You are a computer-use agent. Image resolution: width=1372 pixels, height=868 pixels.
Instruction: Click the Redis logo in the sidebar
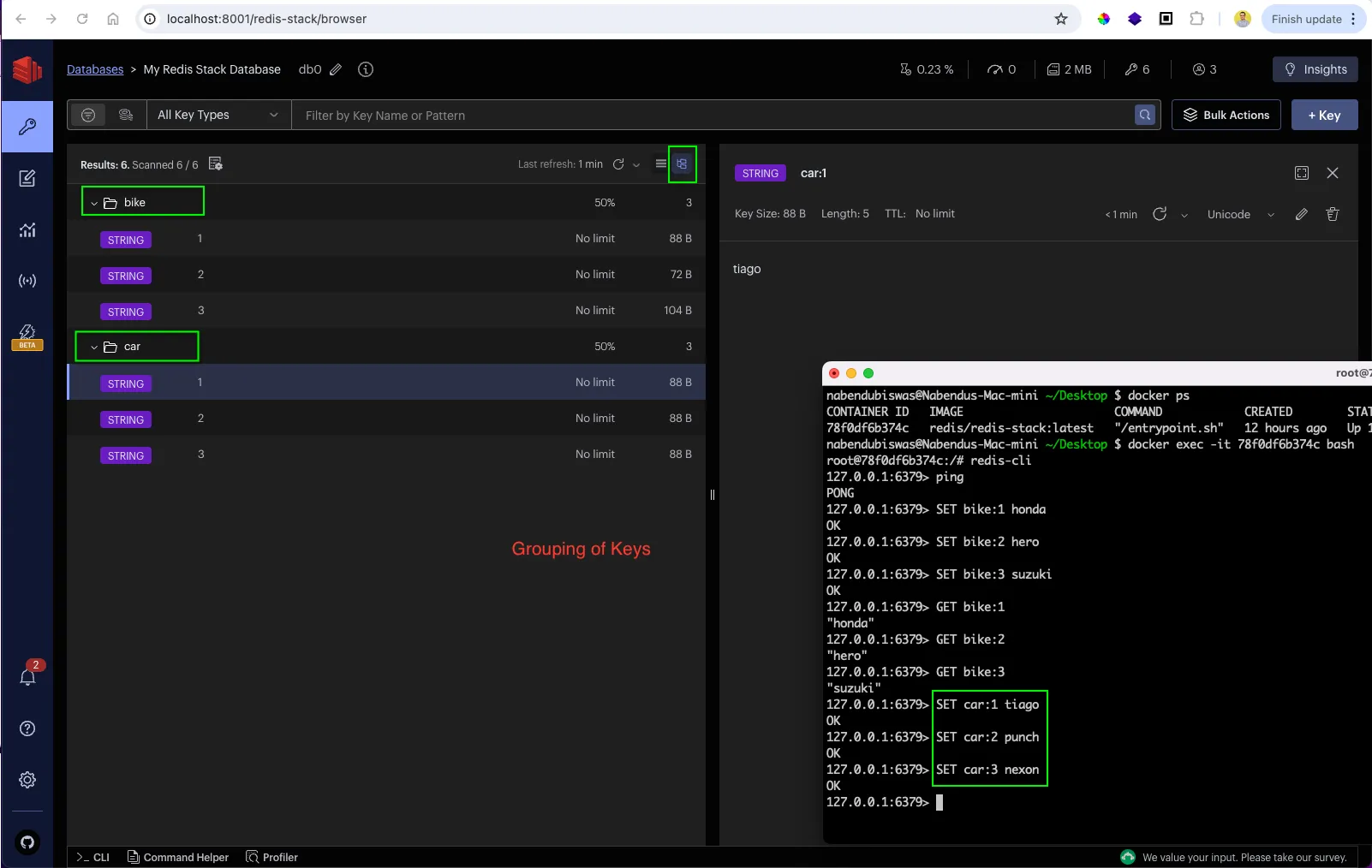click(x=27, y=69)
